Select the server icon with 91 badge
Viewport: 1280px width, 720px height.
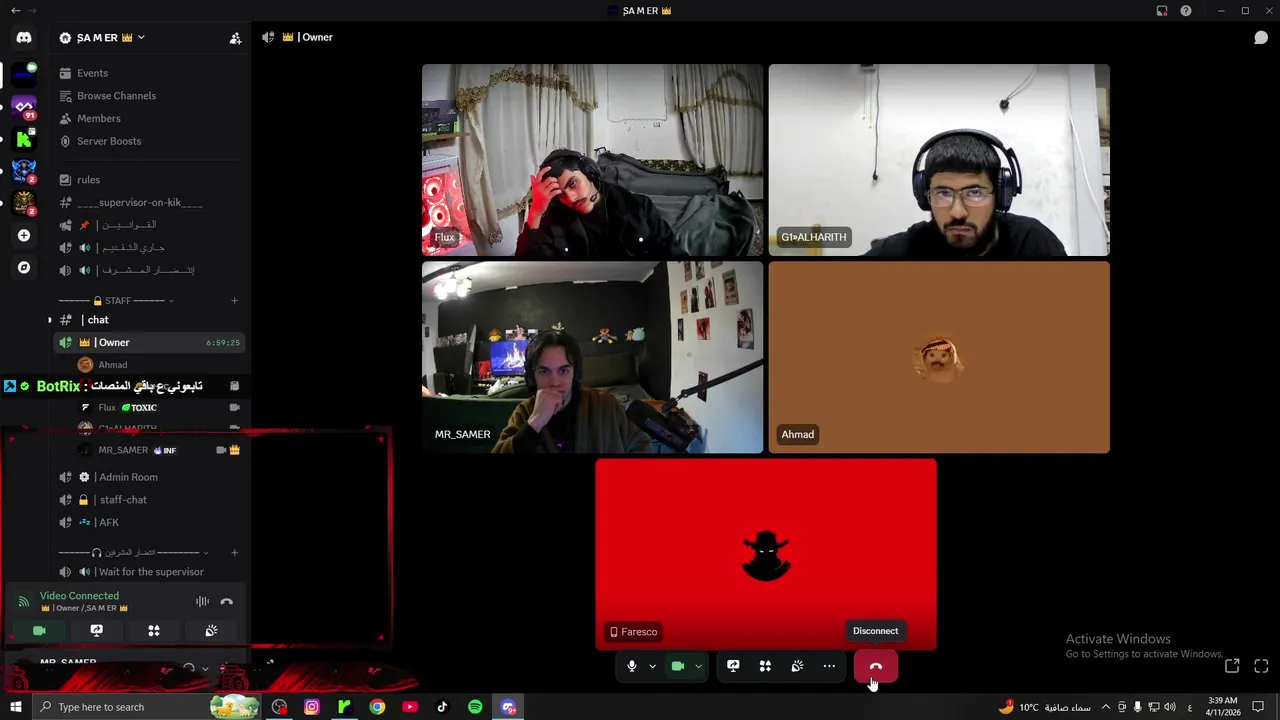click(24, 106)
